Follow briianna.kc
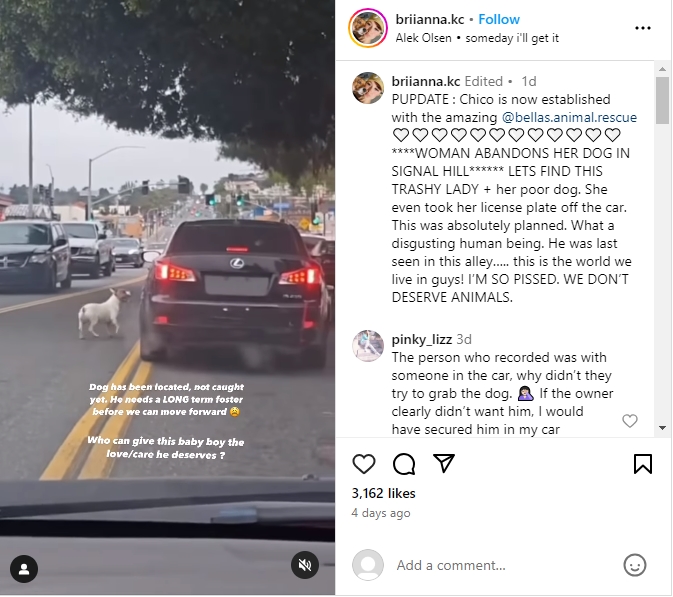 [x=499, y=19]
